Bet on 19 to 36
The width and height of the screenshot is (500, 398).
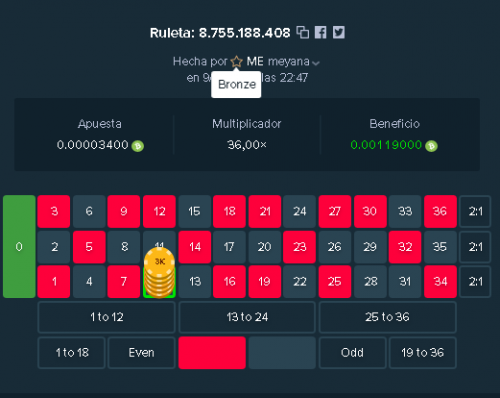point(423,353)
